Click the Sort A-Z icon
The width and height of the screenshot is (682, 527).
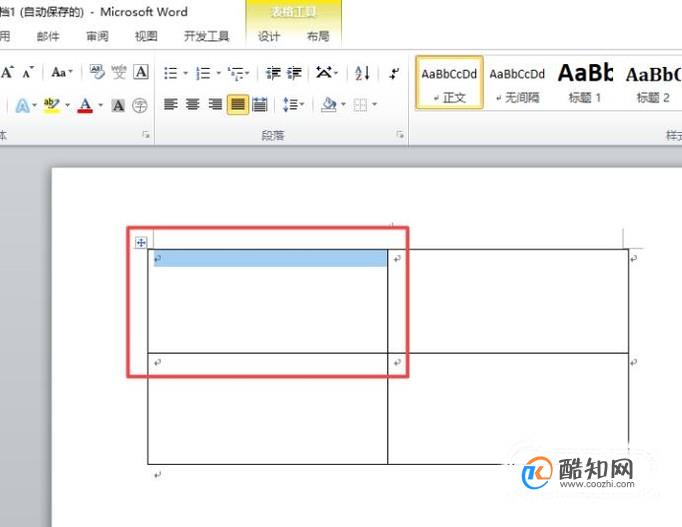(x=362, y=73)
